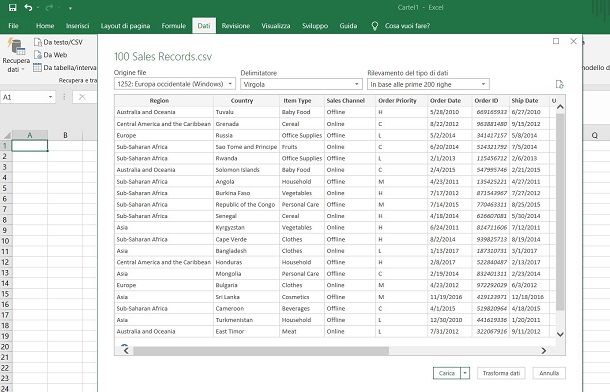Switch to Layout di pagina tab
The width and height of the screenshot is (610, 392).
point(125,26)
